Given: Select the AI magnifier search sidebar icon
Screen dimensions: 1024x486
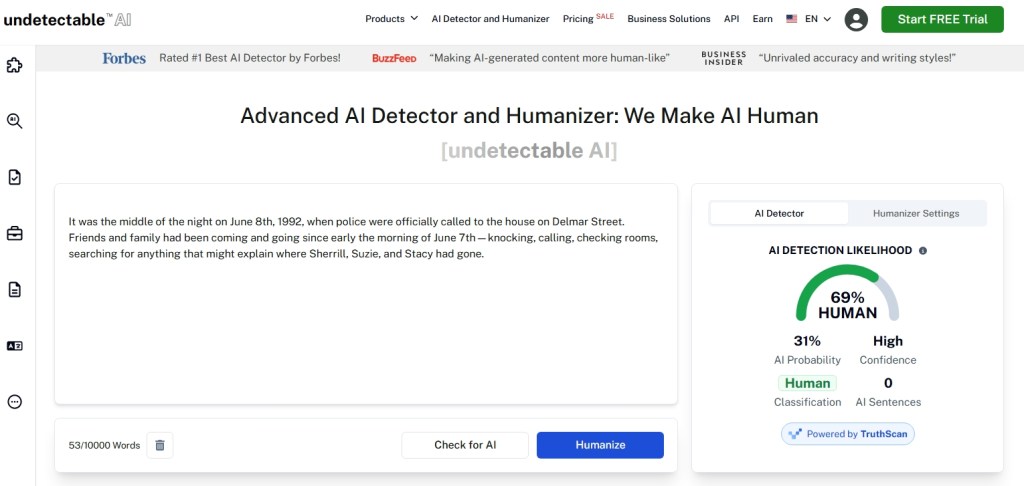Looking at the screenshot, I should (x=14, y=121).
